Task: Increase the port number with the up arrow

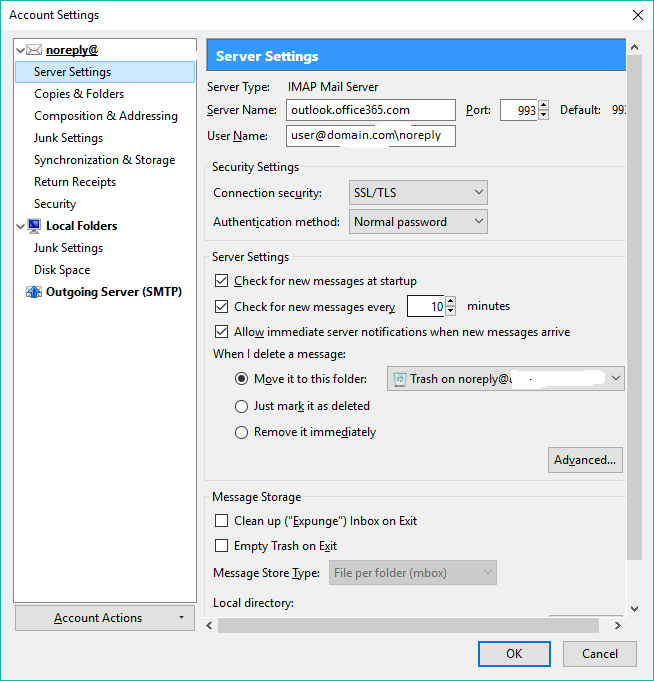Action: 544,105
